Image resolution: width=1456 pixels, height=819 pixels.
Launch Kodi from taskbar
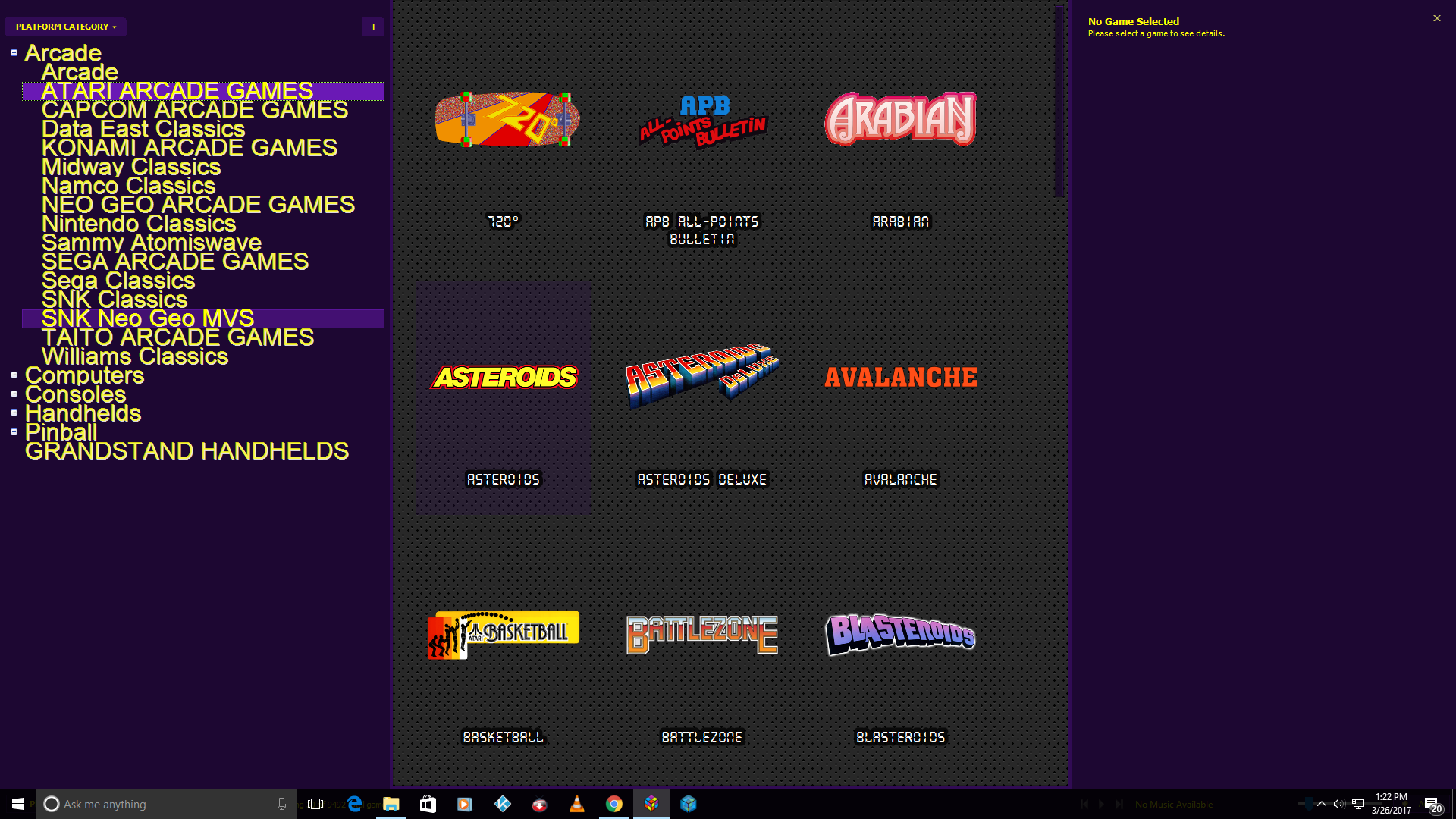[502, 804]
